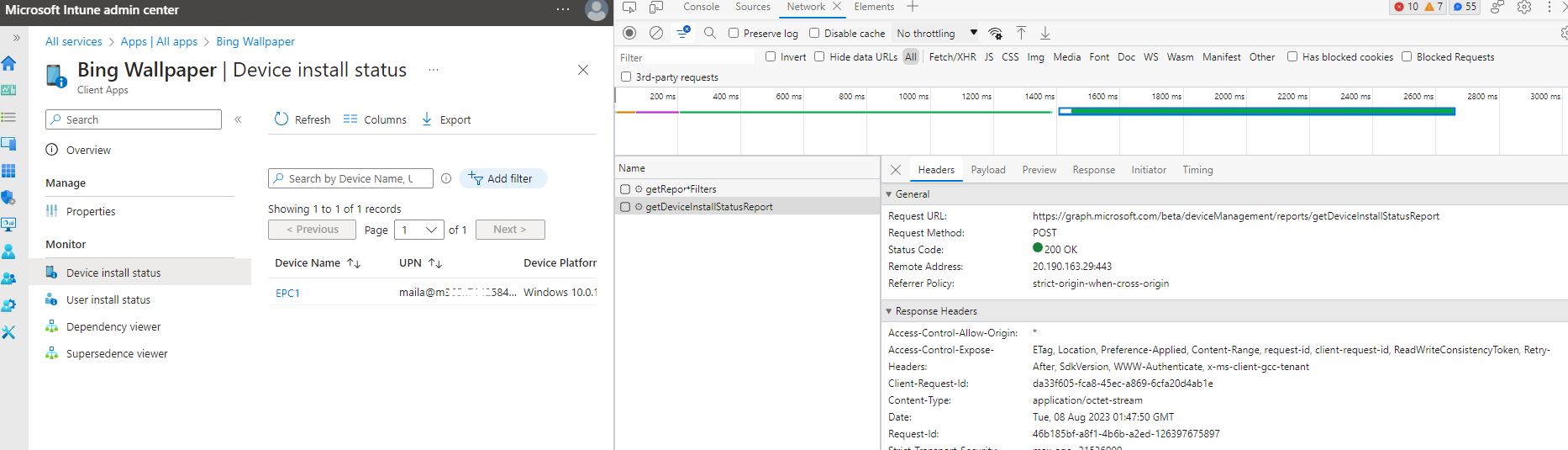Enable Preserve log checkbox

734,33
